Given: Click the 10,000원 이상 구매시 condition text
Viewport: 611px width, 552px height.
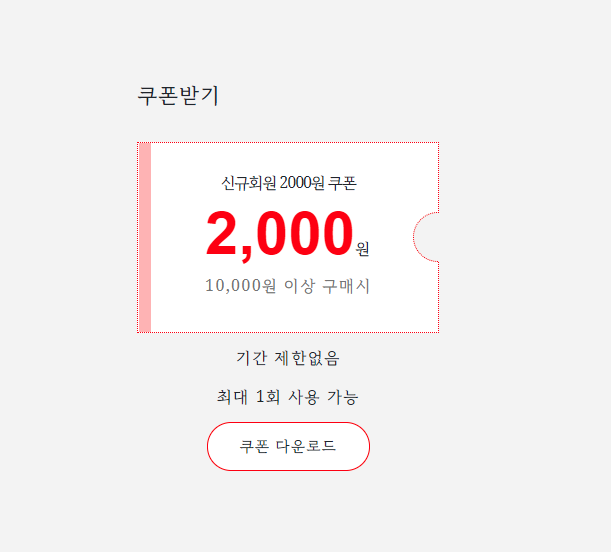Looking at the screenshot, I should coord(288,286).
